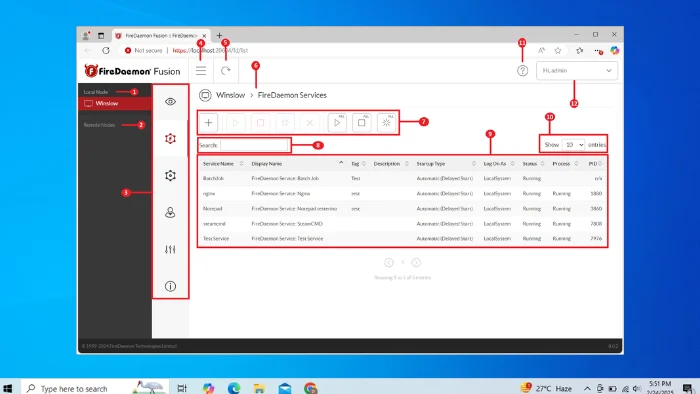Screen dimensions: 700x394
Task: Open File Explorer from the taskbar
Action: 259,388
